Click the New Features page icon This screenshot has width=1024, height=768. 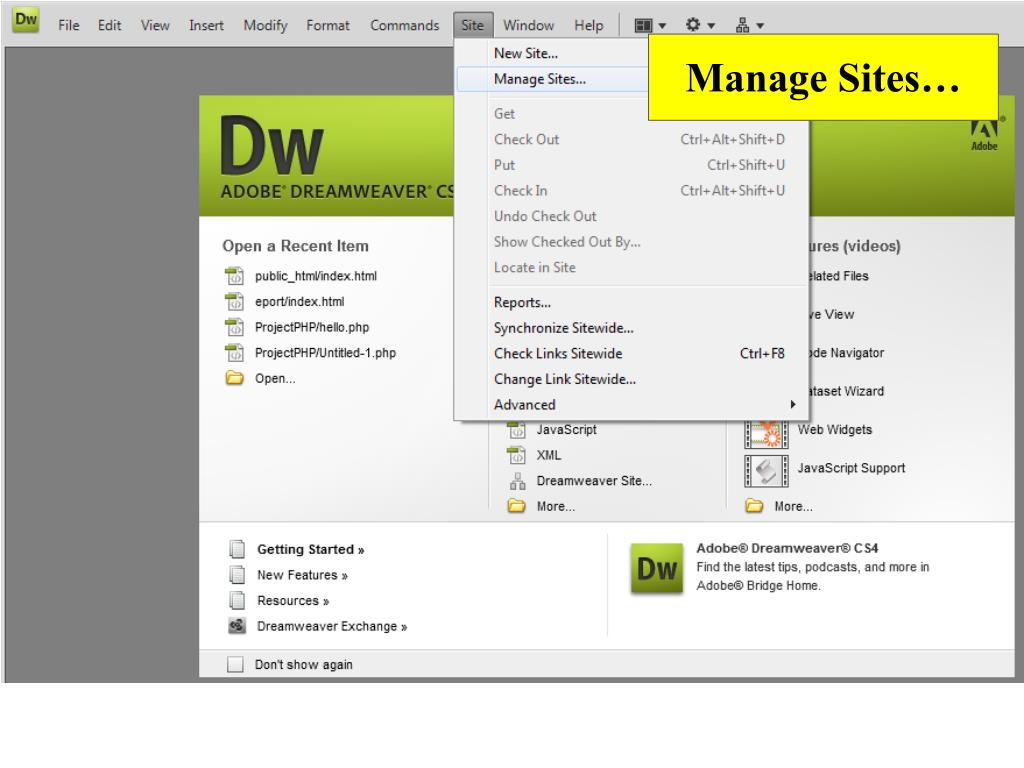tap(237, 574)
